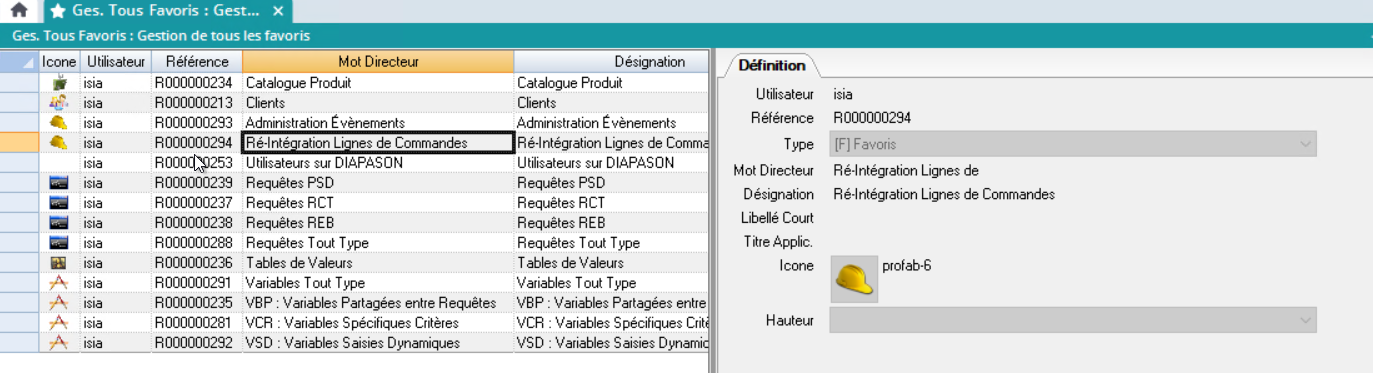Select Utilisateurs sur DIAPASON in Mot Directeur column
The height and width of the screenshot is (373, 1373).
click(378, 163)
